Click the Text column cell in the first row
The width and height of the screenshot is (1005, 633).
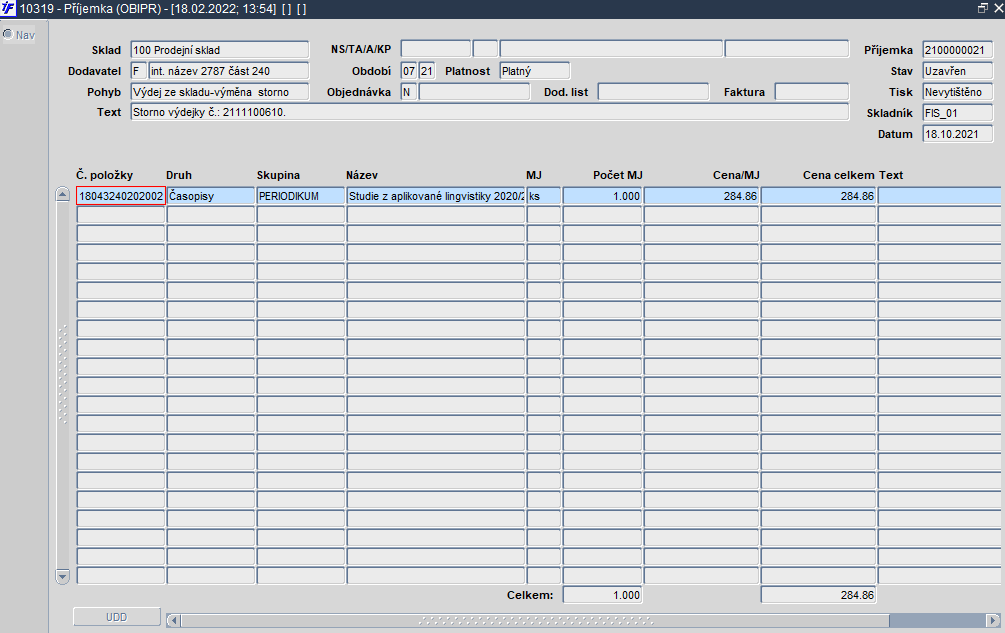coord(939,196)
